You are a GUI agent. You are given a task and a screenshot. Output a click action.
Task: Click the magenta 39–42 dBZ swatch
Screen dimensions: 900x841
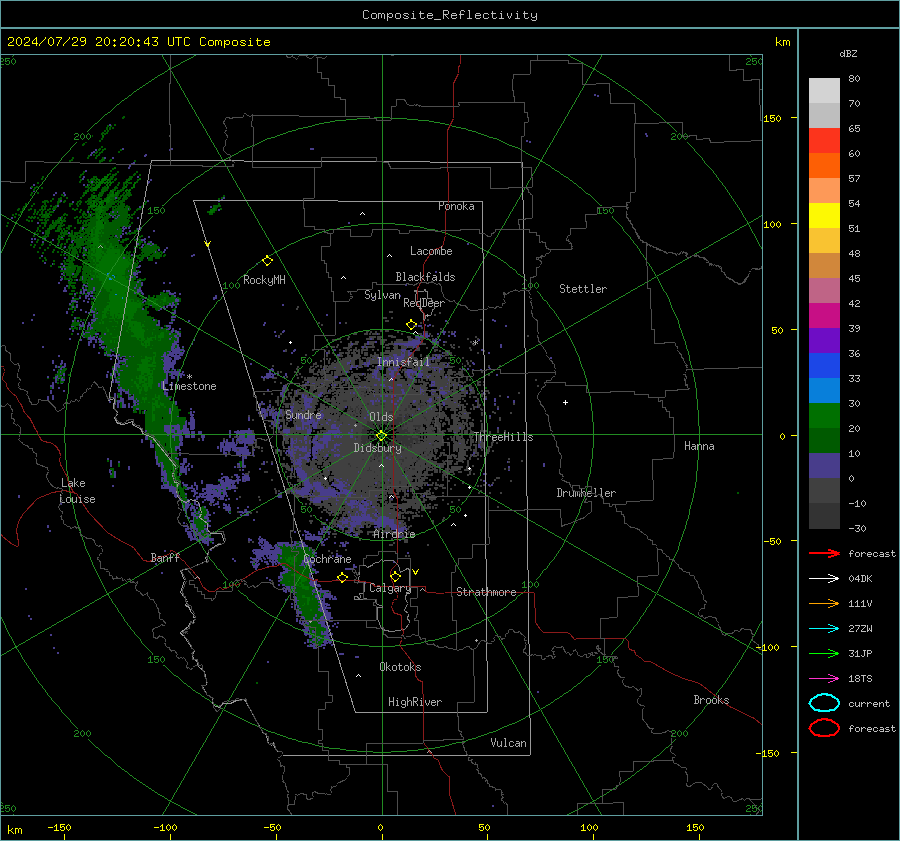click(824, 316)
